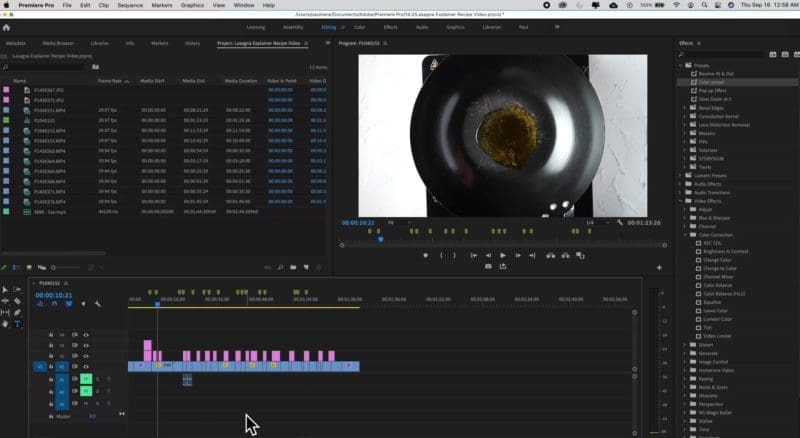800x438 pixels.
Task: Select the Selection tool arrow in timeline toolbox
Action: click(x=5, y=289)
